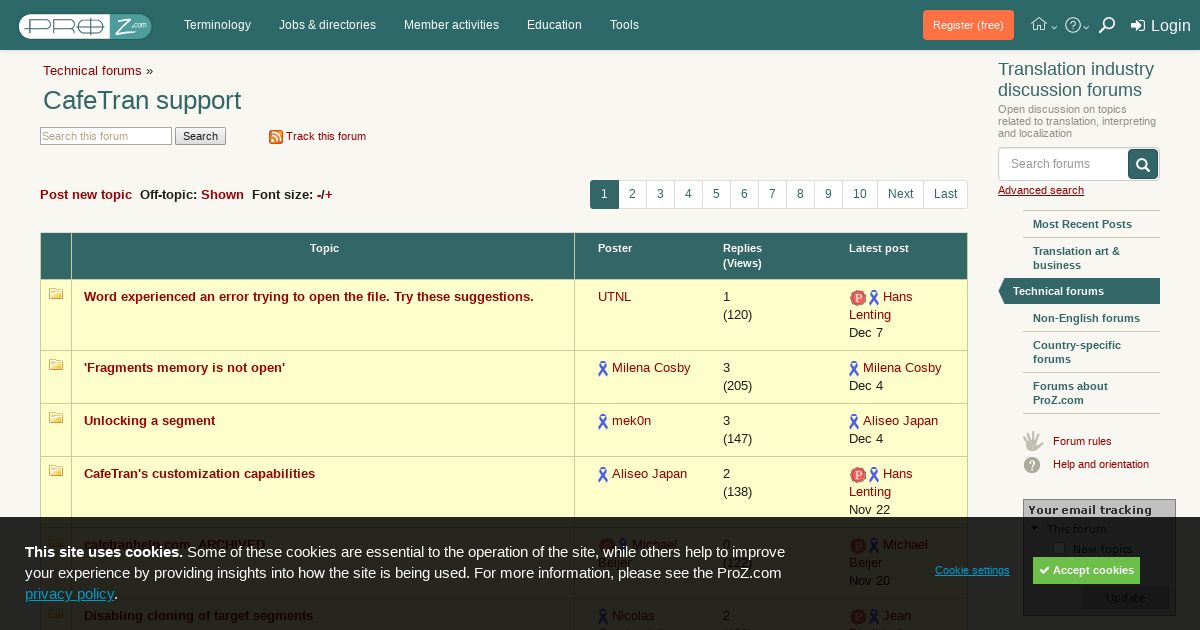The width and height of the screenshot is (1200, 630).
Task: Select Most Recent Posts in sidebar
Action: coord(1082,224)
